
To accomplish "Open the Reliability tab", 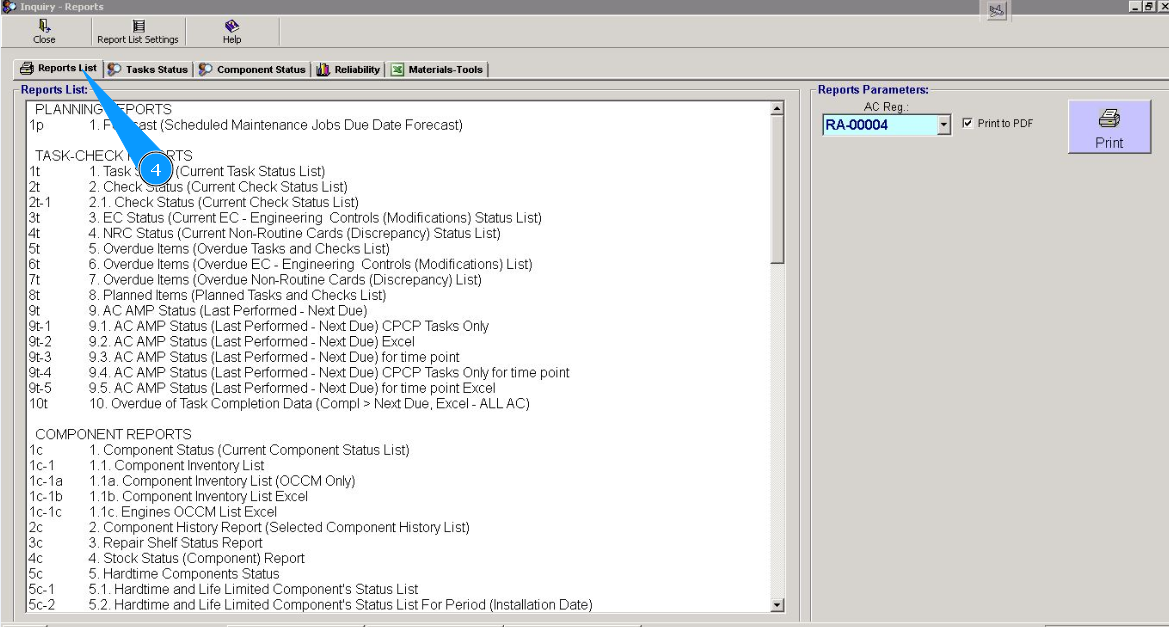I will pyautogui.click(x=349, y=69).
